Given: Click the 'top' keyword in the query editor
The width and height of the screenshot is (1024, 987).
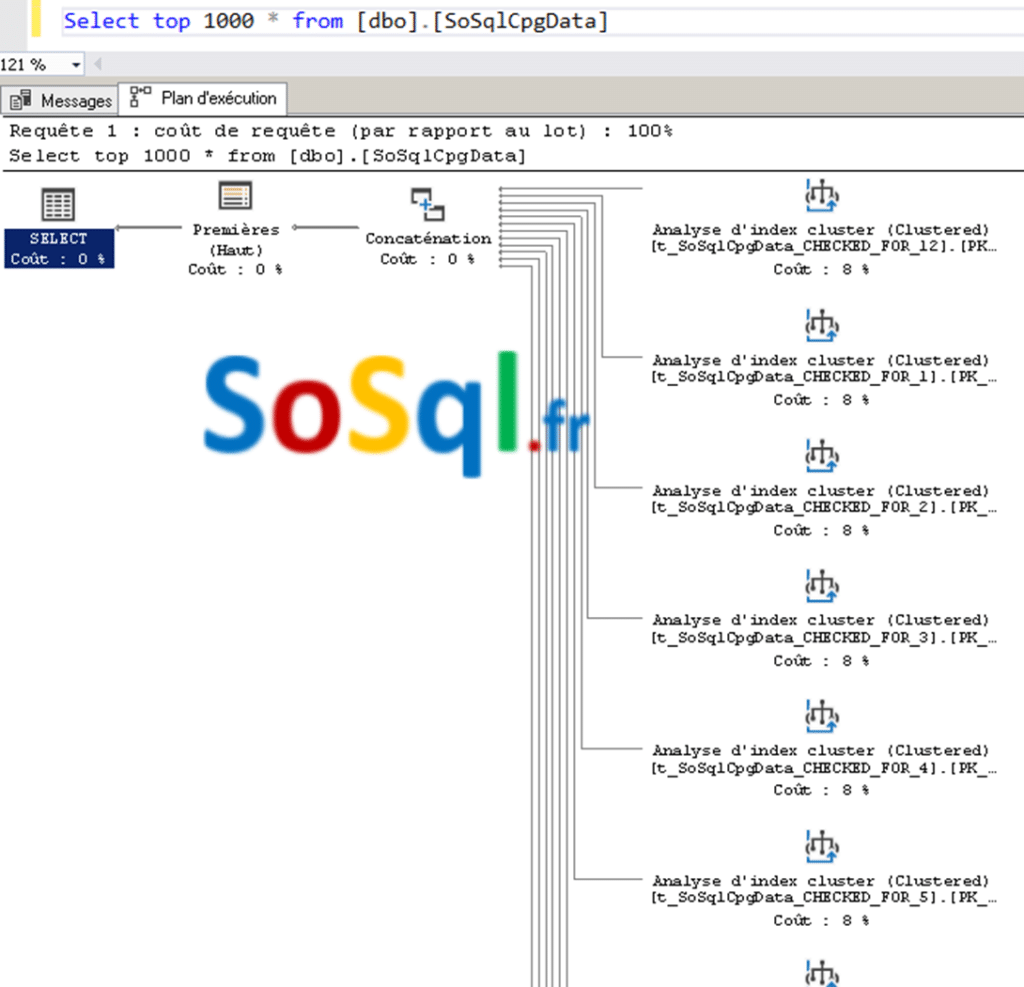Looking at the screenshot, I should (x=171, y=20).
